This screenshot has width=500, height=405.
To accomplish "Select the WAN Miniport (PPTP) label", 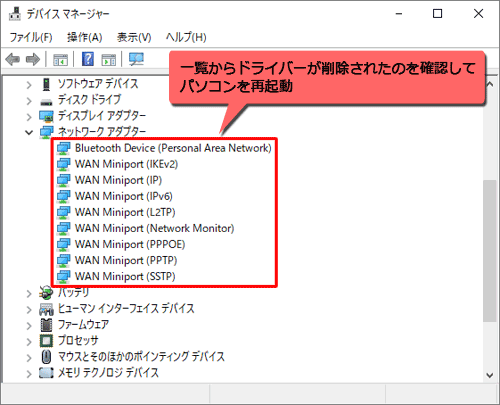I will point(126,260).
